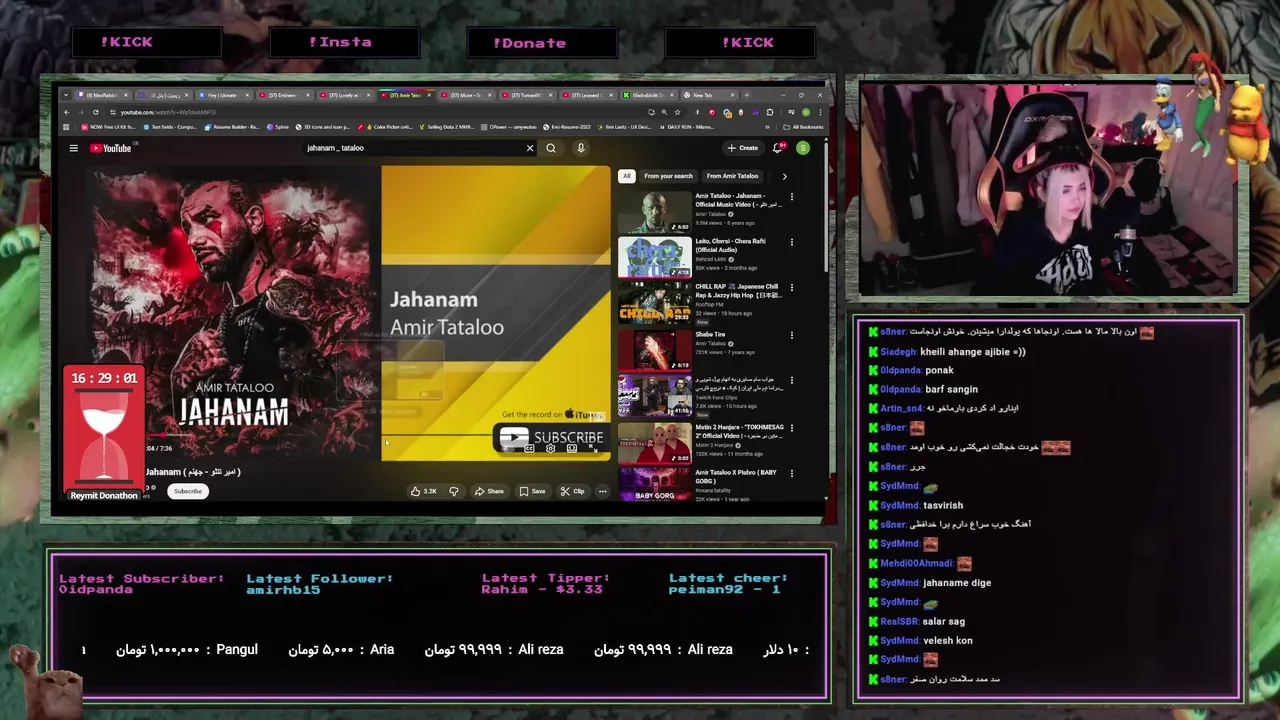
Task: Run the search with the magnifier button
Action: [551, 148]
